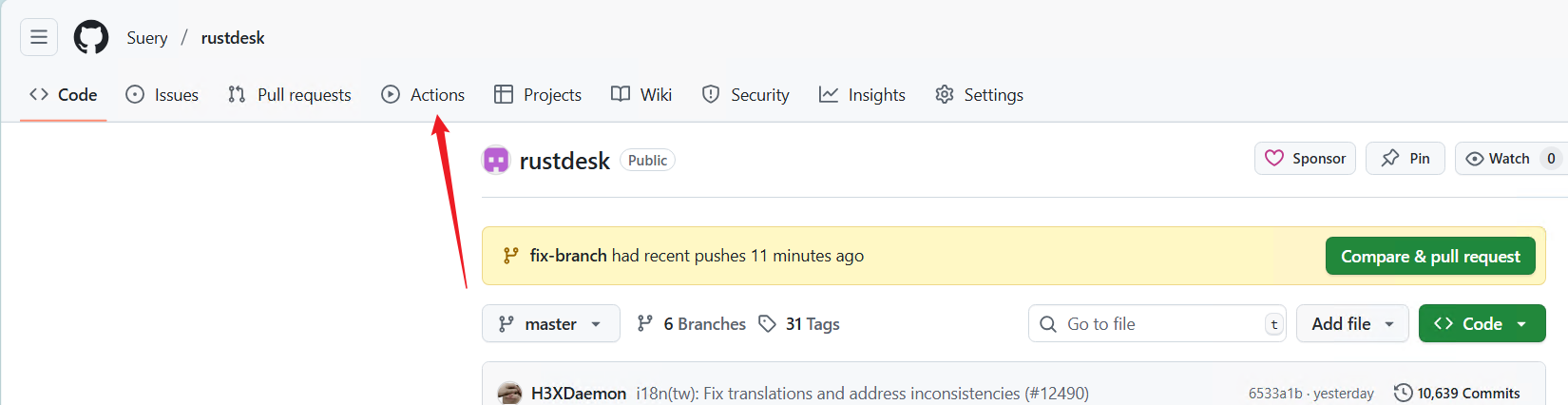
Task: Click the tag icon beside 31 Tags
Action: [x=767, y=324]
